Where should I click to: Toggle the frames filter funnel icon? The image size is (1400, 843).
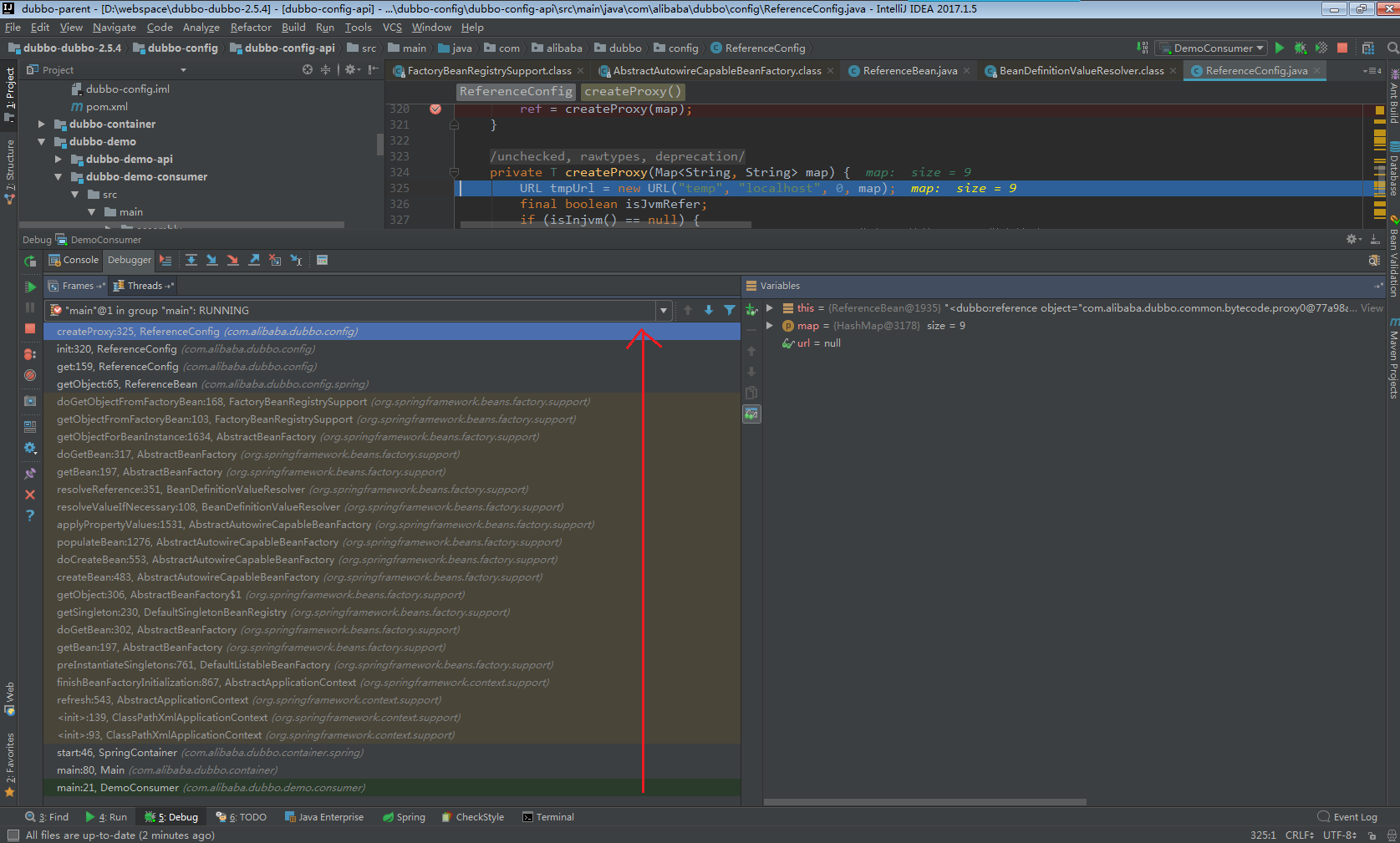pos(730,310)
